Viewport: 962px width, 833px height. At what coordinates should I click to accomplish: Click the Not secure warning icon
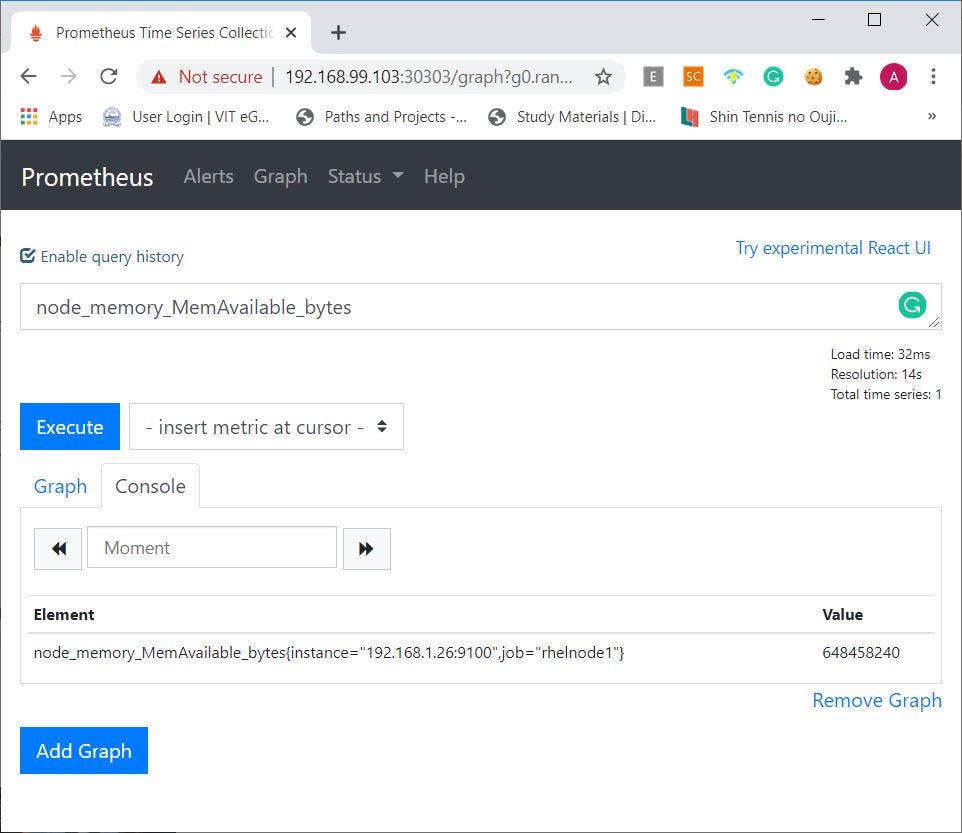(159, 77)
